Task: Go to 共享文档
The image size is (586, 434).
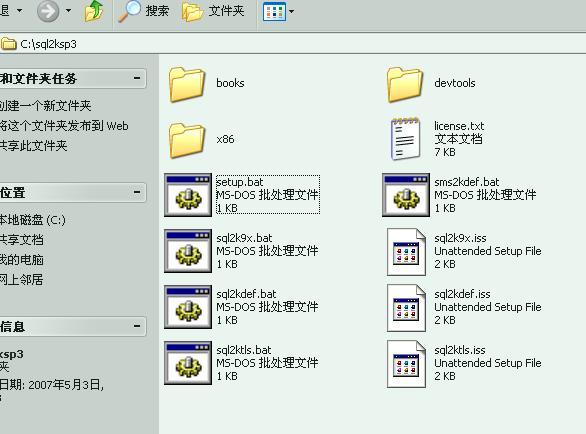Action: click(x=22, y=240)
